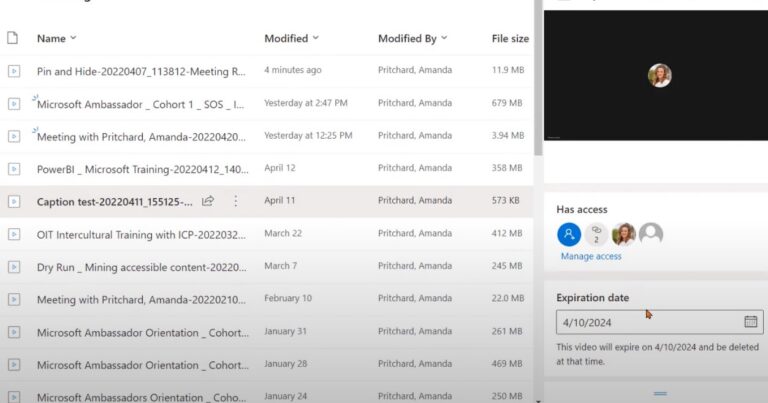Screen dimensions: 768x403
Task: Open the Dry Run Mining accessible content file
Action: tap(141, 267)
